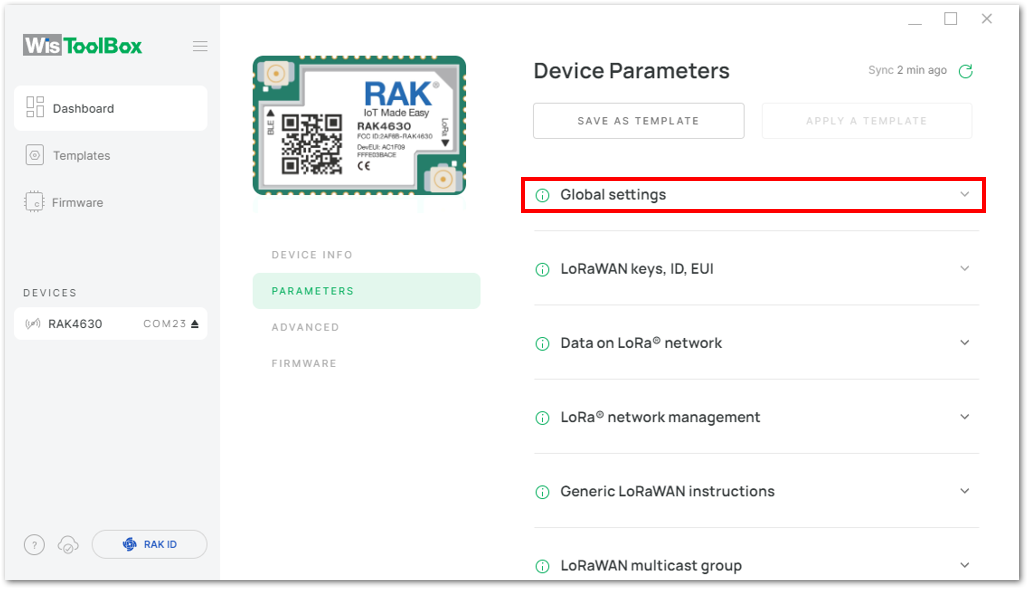The height and width of the screenshot is (589, 1028).
Task: Select the RAK4630 device entry
Action: click(110, 324)
